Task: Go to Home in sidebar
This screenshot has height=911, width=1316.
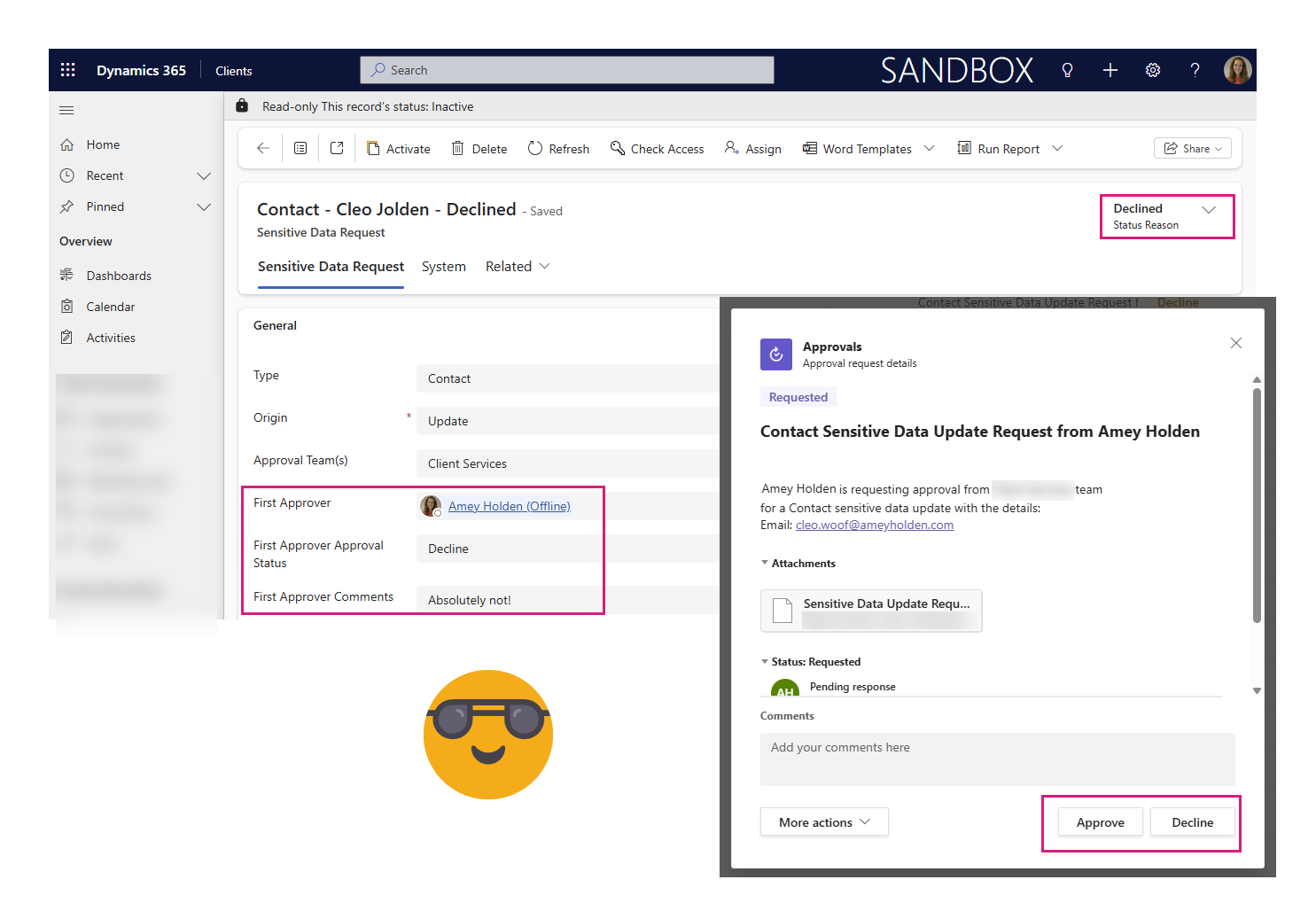Action: coord(103,144)
